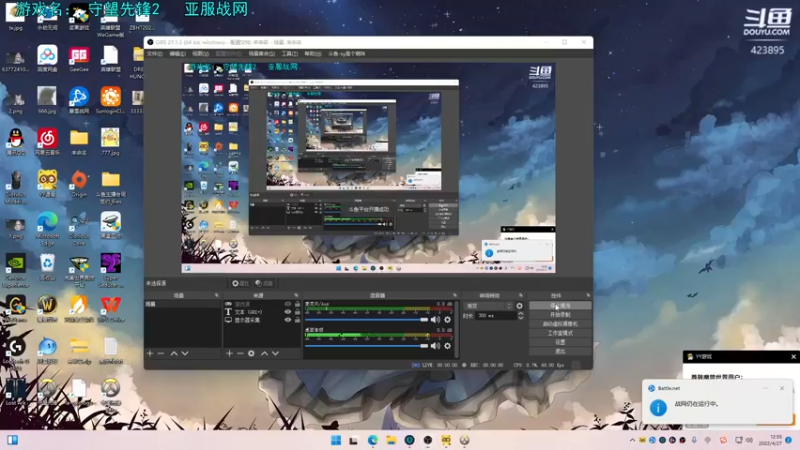
Task: Toggle visibility of 显示器采集 source
Action: point(288,320)
